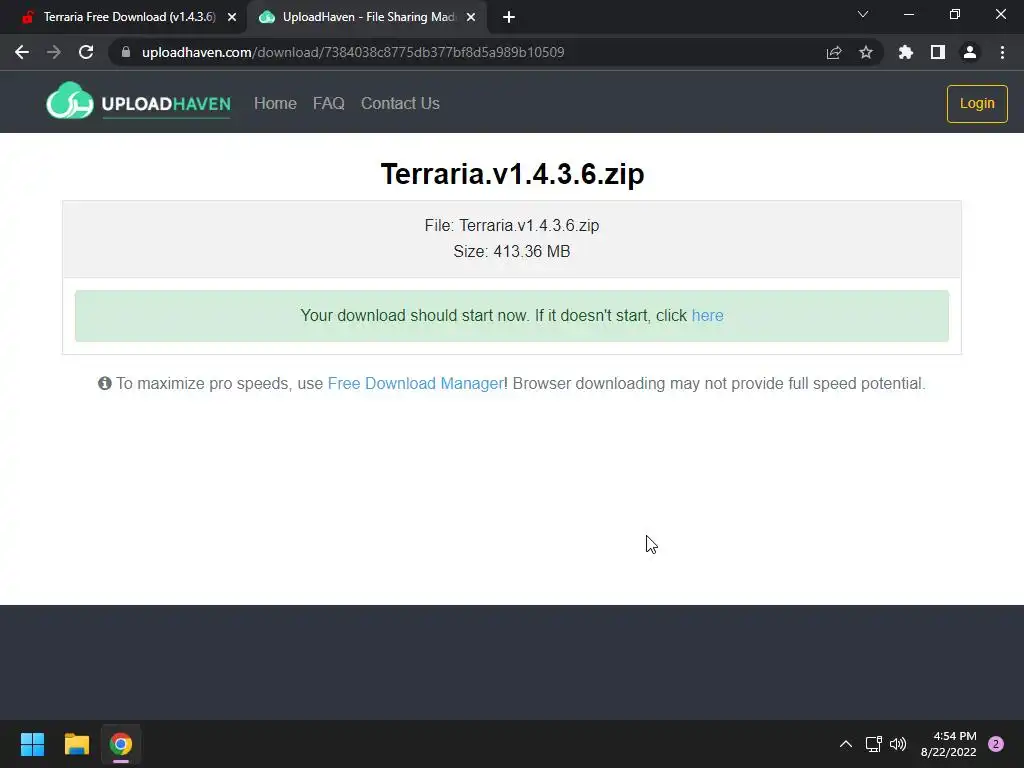Open the Home nav link
1024x768 pixels.
tap(275, 103)
